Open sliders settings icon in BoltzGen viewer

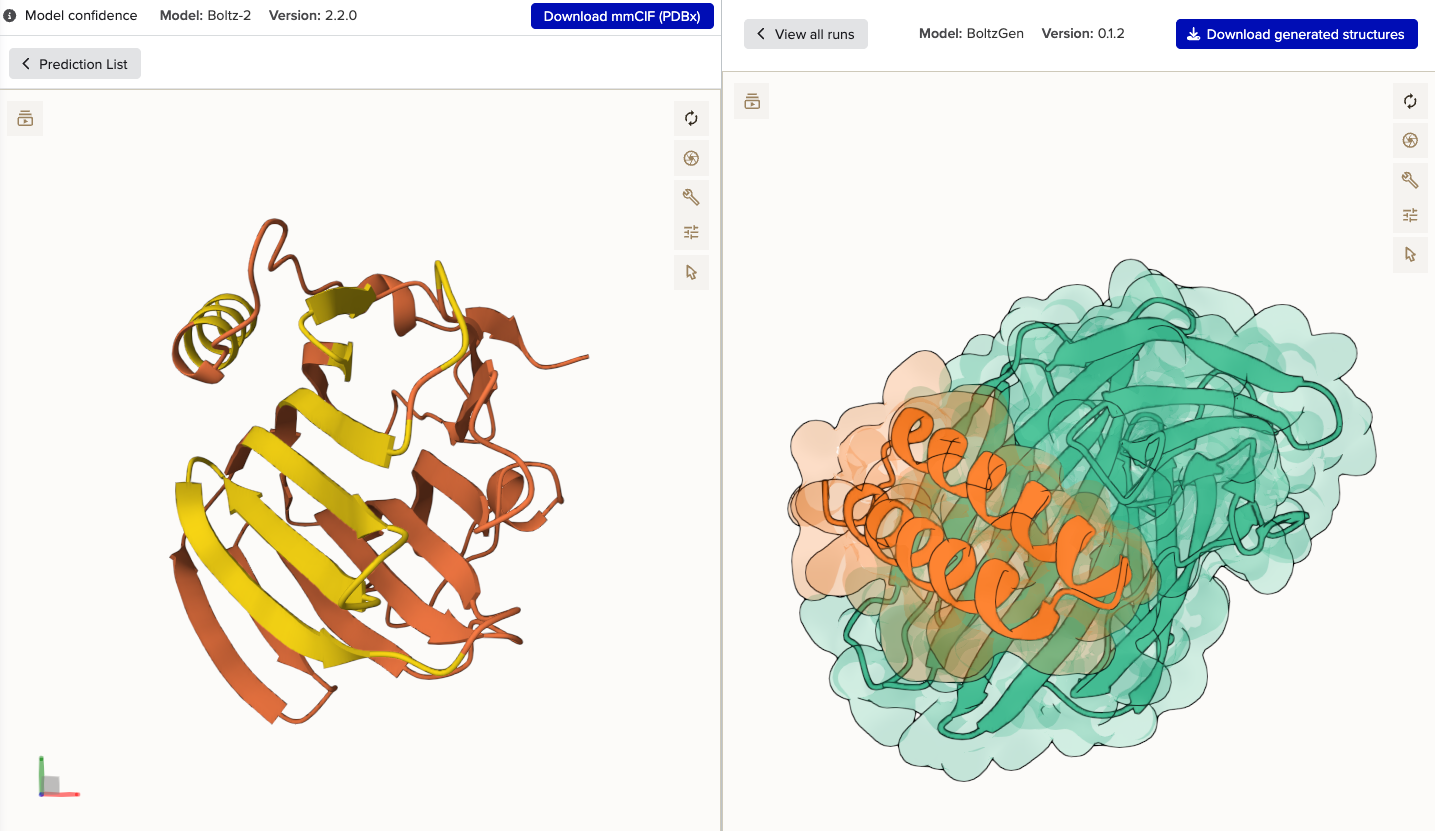pos(1410,215)
